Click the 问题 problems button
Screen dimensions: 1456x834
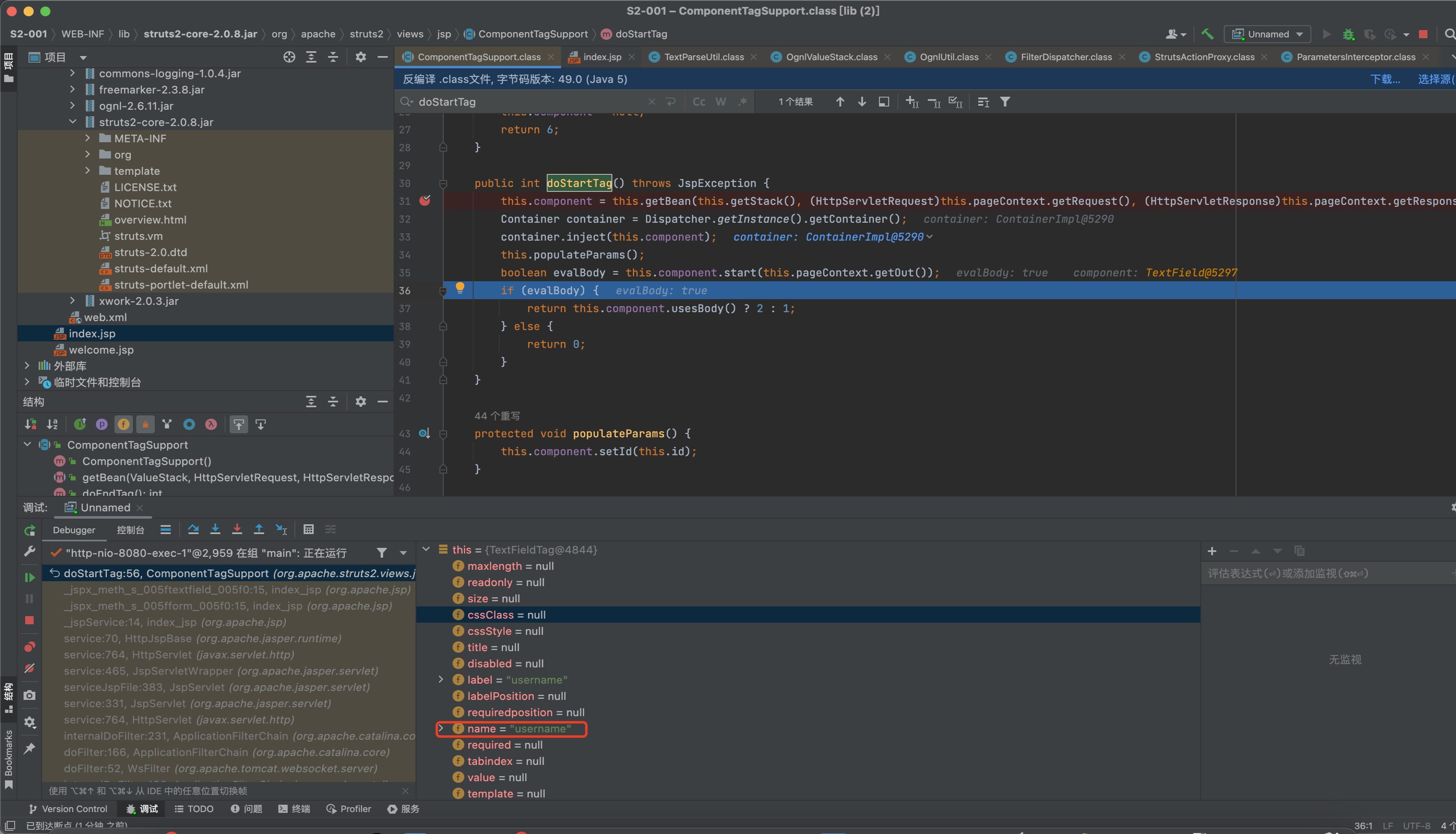tap(247, 809)
